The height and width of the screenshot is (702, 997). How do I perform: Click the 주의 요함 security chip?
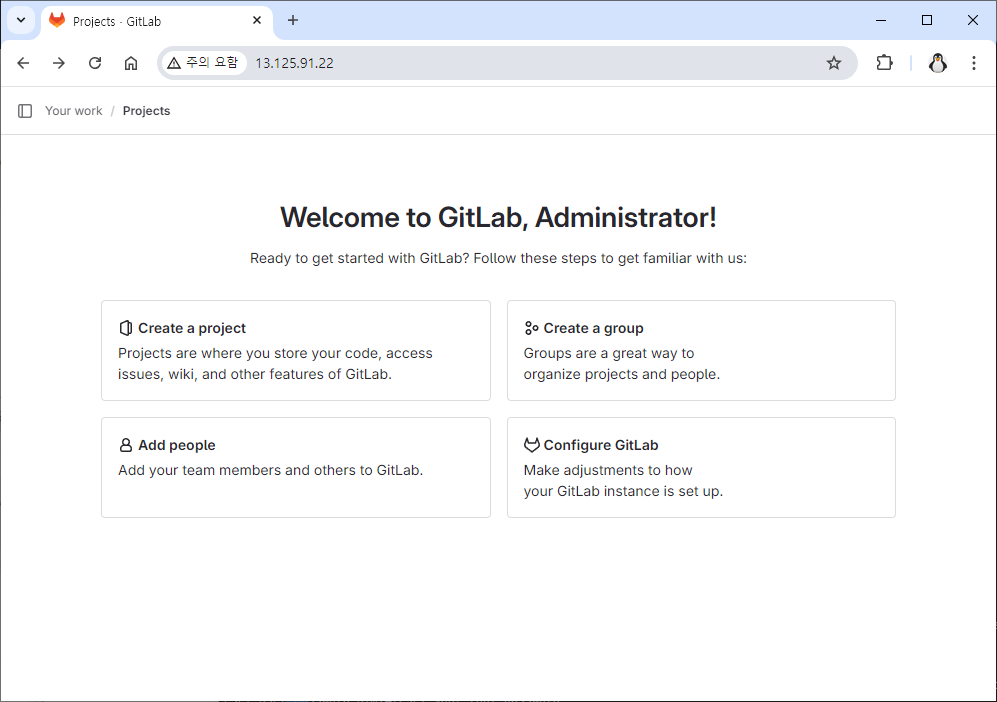[x=203, y=63]
